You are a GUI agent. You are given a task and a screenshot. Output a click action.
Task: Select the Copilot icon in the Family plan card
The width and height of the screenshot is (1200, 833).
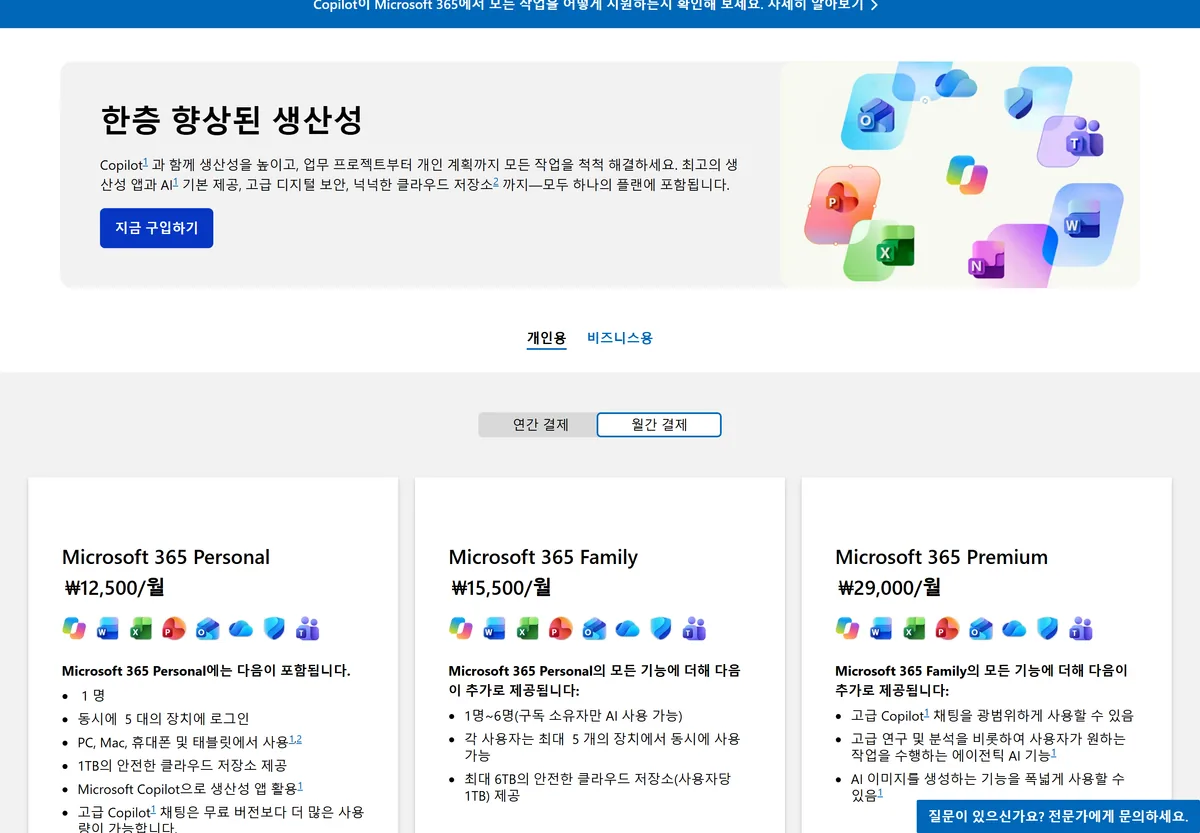(461, 628)
